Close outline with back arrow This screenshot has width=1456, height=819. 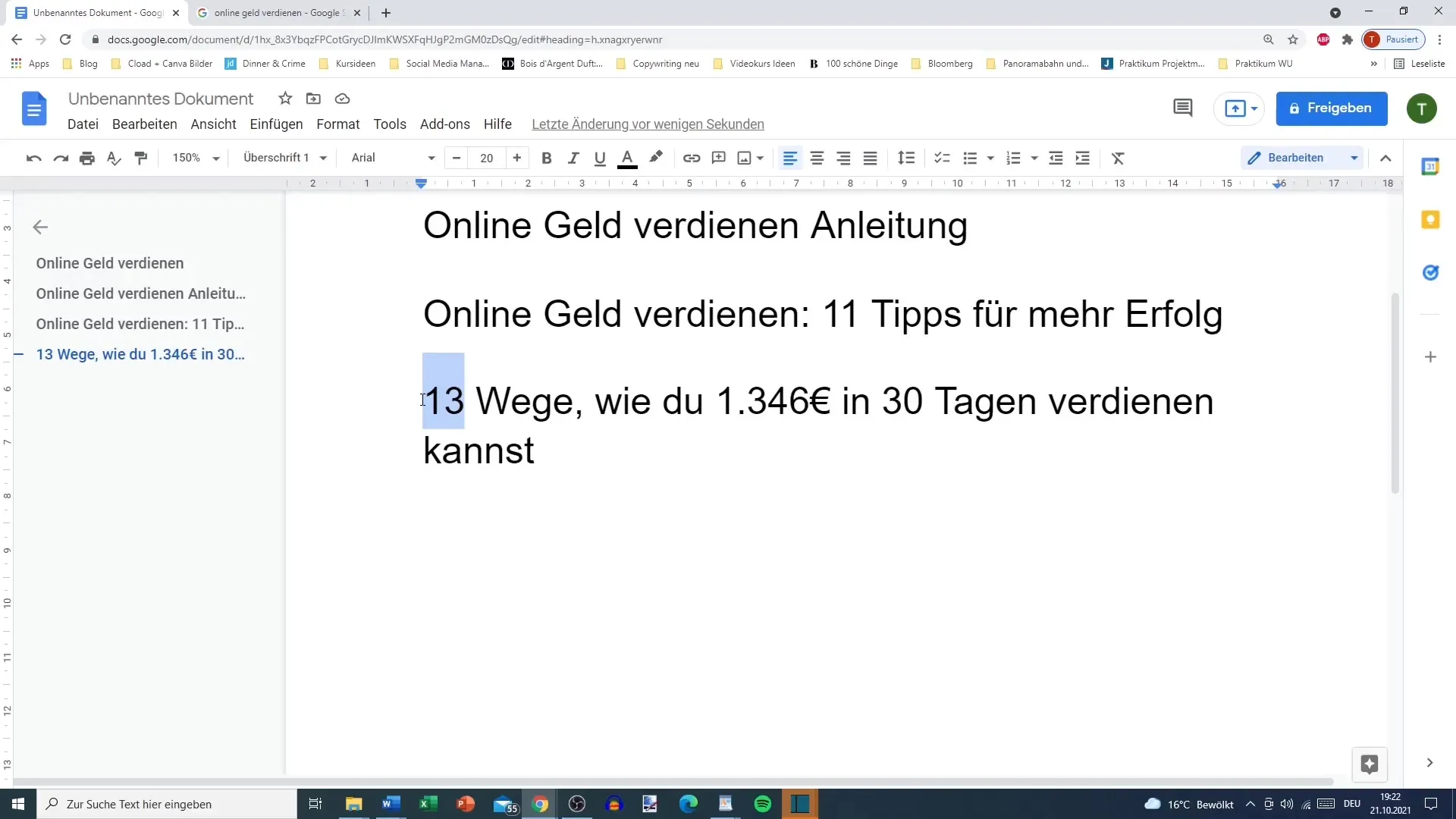click(x=40, y=227)
